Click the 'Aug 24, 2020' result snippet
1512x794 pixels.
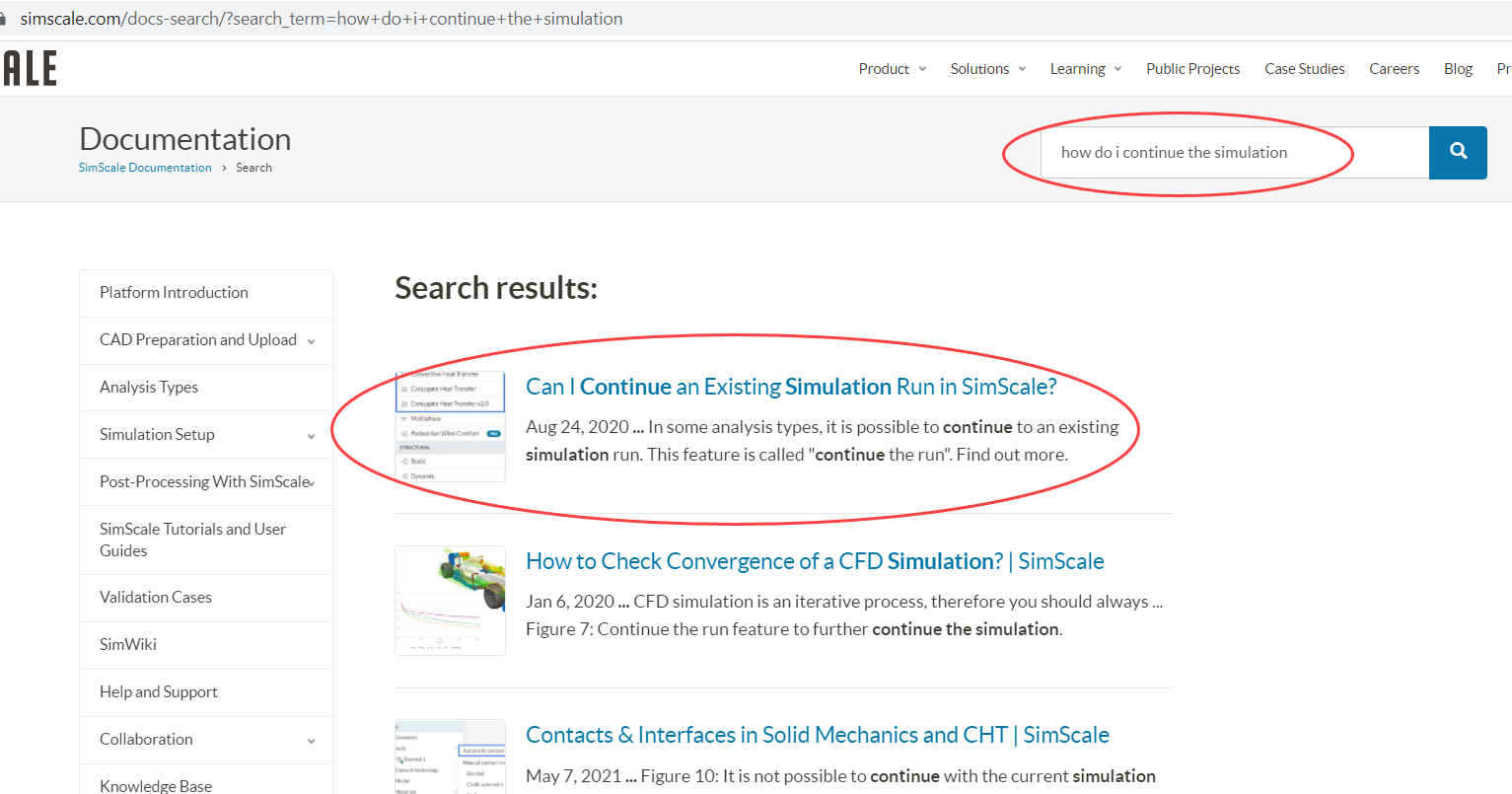pos(823,441)
